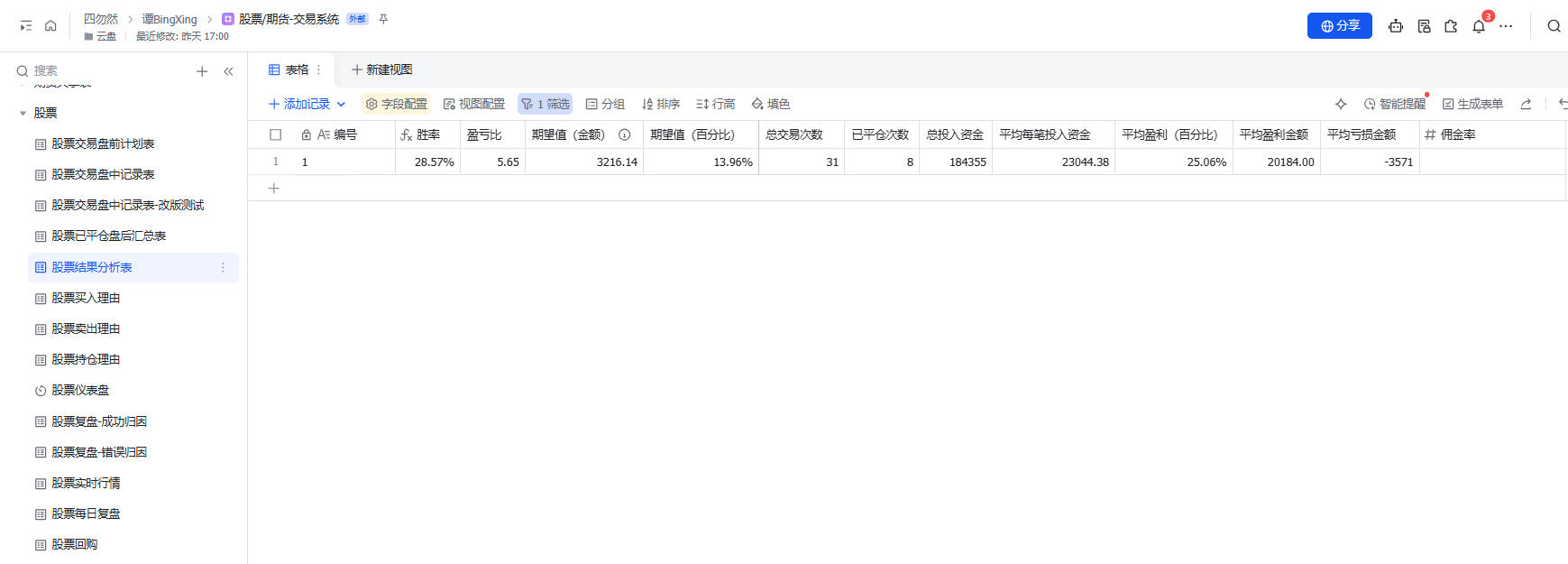Open 视图配置 view settings
Image resolution: width=1568 pixels, height=564 pixels.
pyautogui.click(x=473, y=104)
